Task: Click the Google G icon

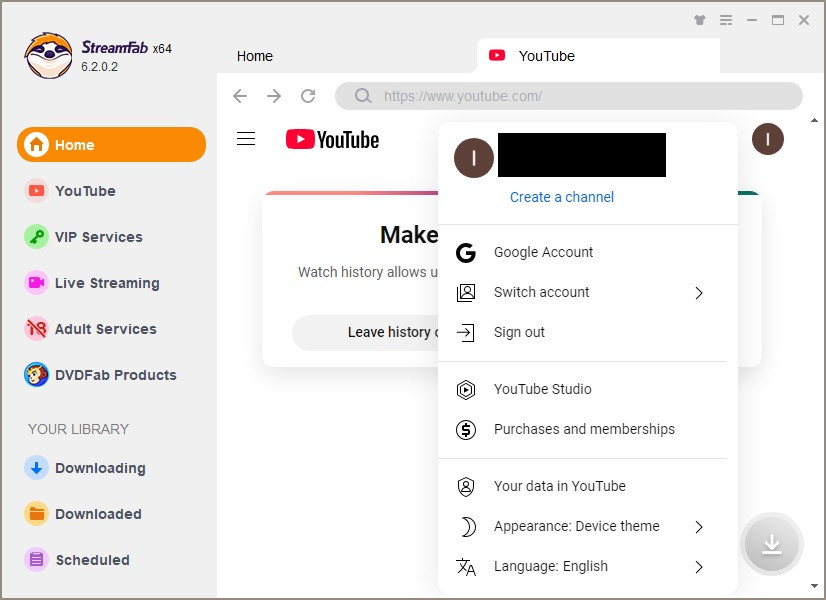Action: [466, 253]
